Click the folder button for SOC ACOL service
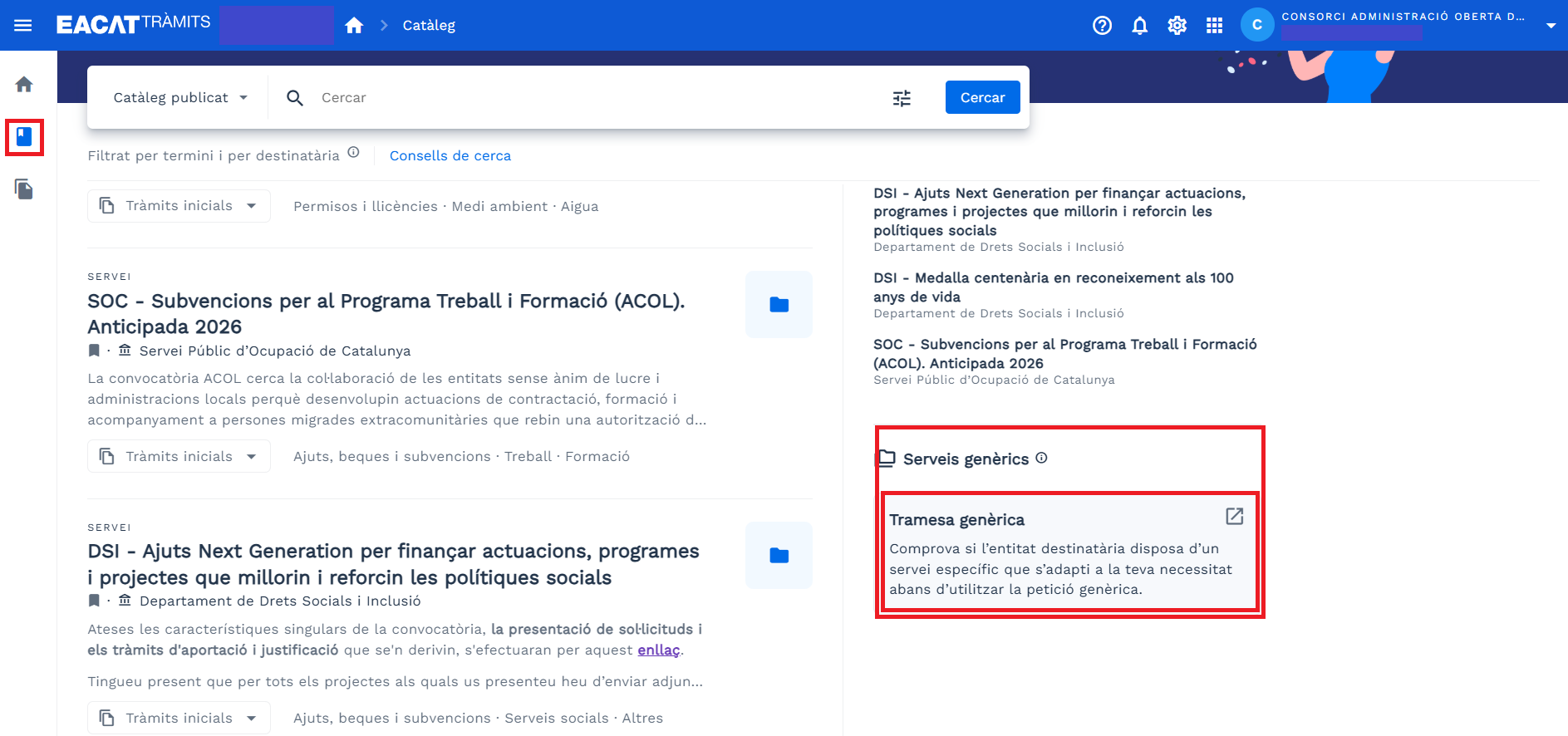Image resolution: width=1568 pixels, height=736 pixels. (x=779, y=305)
